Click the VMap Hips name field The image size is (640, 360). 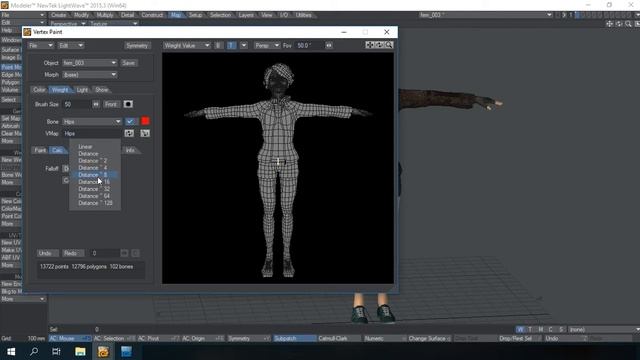click(92, 133)
